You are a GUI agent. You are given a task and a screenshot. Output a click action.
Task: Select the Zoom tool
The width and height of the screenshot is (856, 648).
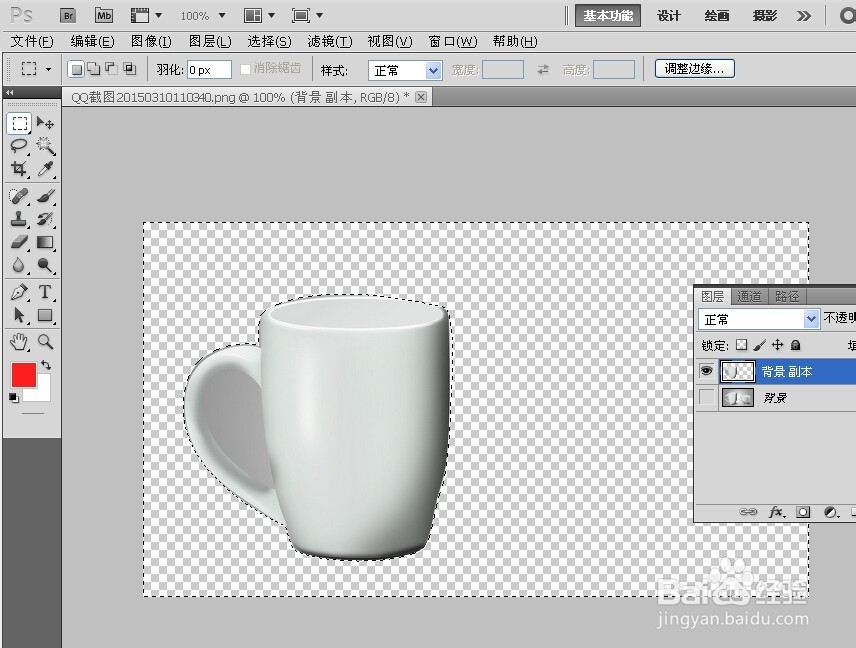coord(45,342)
